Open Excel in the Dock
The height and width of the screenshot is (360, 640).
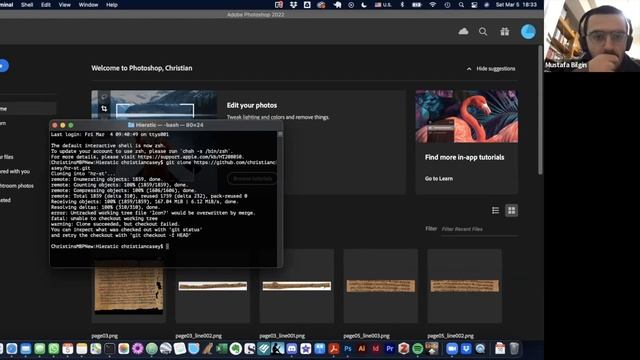pyautogui.click(x=221, y=349)
